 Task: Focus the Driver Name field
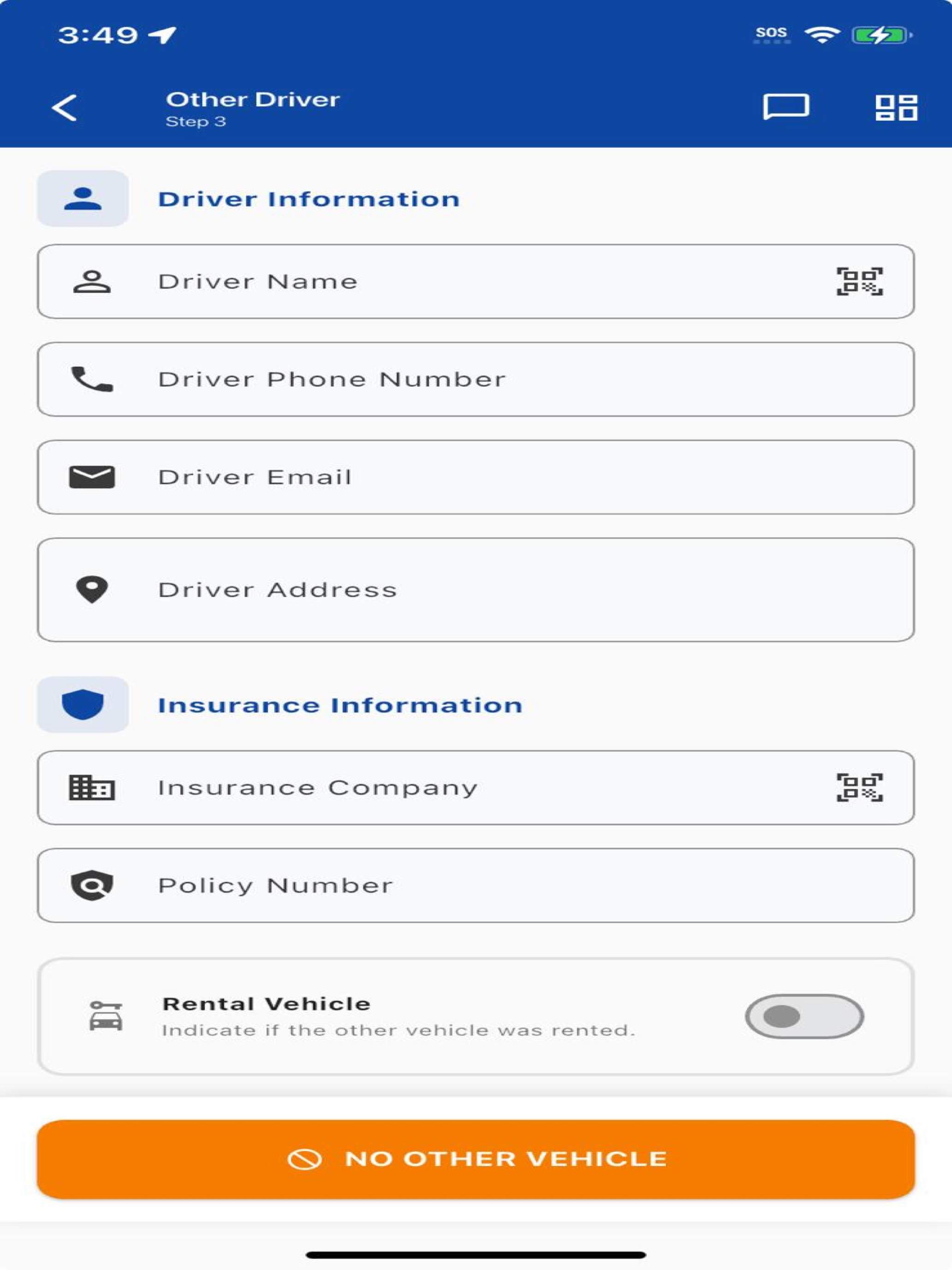tap(476, 282)
